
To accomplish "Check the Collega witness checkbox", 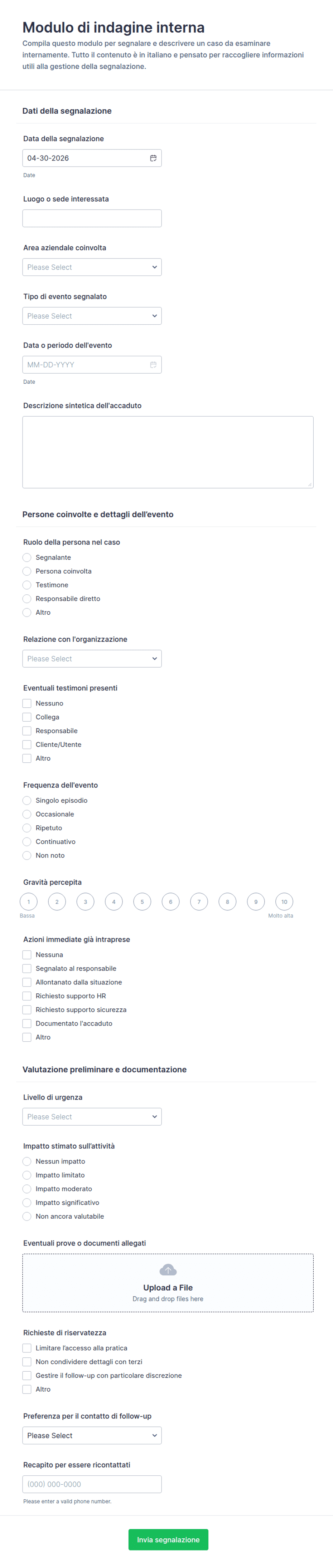I will tap(27, 717).
